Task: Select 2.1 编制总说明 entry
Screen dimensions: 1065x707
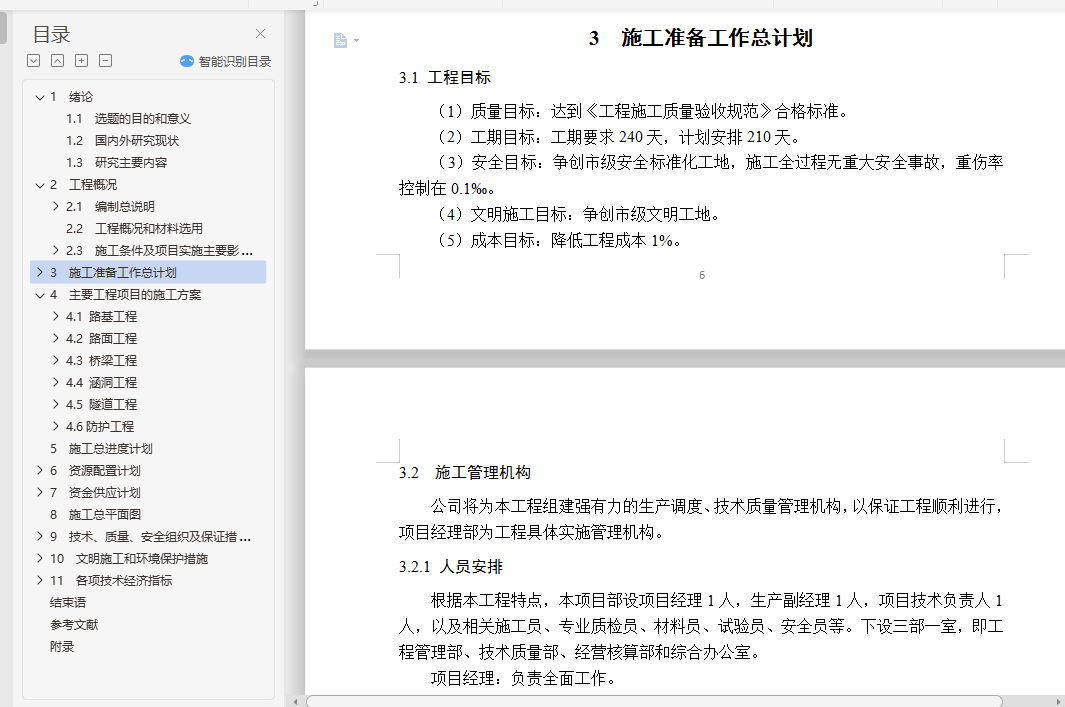Action: click(x=110, y=206)
